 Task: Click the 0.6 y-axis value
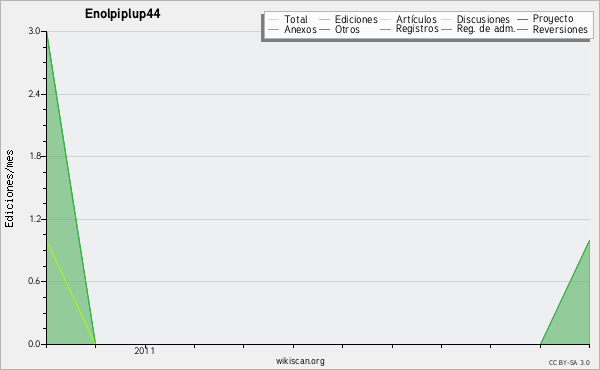click(34, 281)
